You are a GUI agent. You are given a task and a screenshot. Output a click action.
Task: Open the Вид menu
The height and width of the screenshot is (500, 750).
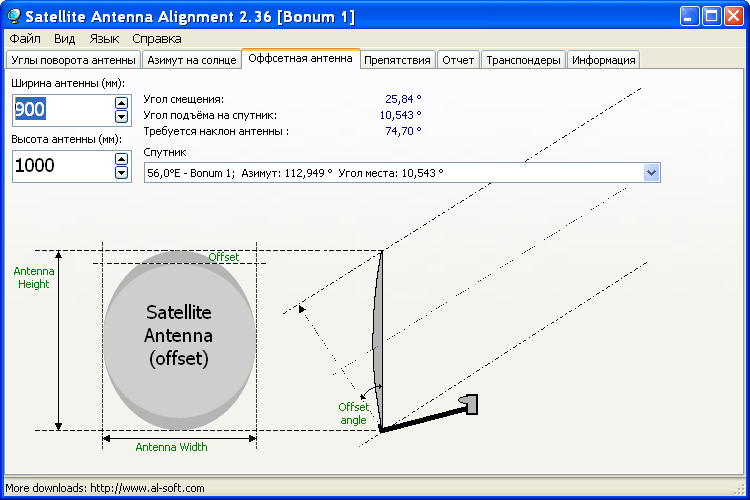tap(65, 39)
